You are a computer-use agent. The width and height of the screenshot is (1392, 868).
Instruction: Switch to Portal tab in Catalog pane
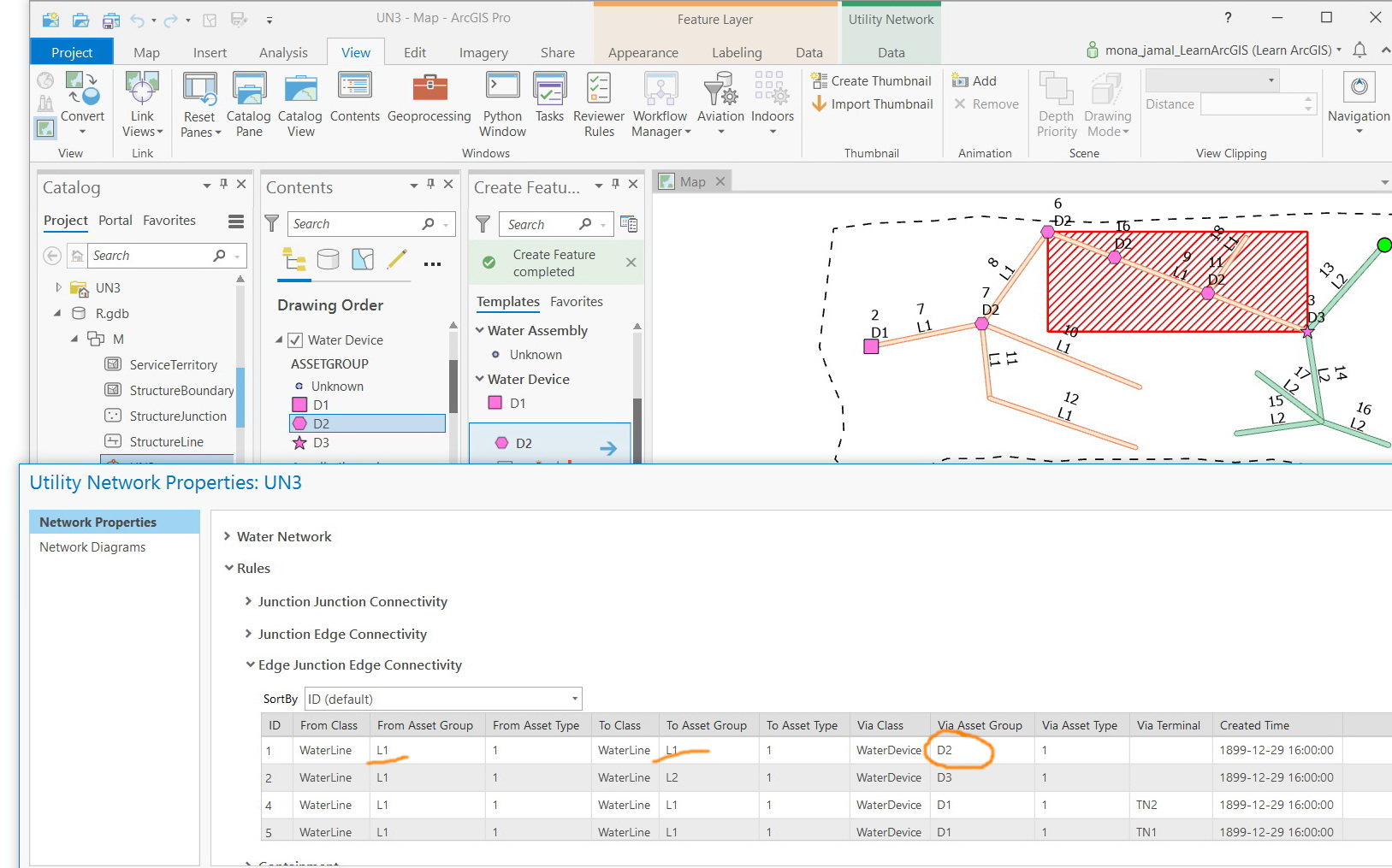(116, 221)
